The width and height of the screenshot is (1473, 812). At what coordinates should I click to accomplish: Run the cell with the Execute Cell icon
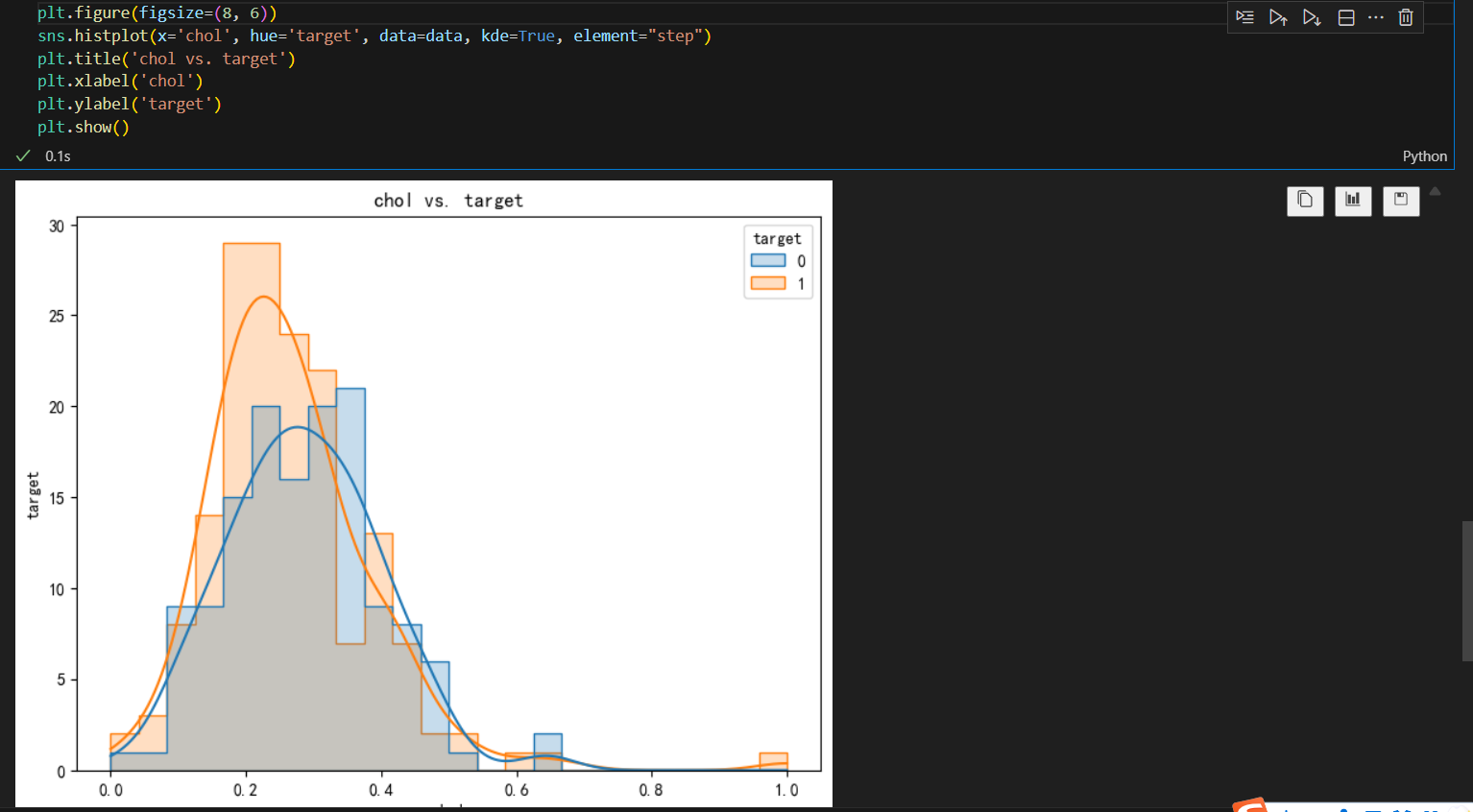click(x=1244, y=16)
